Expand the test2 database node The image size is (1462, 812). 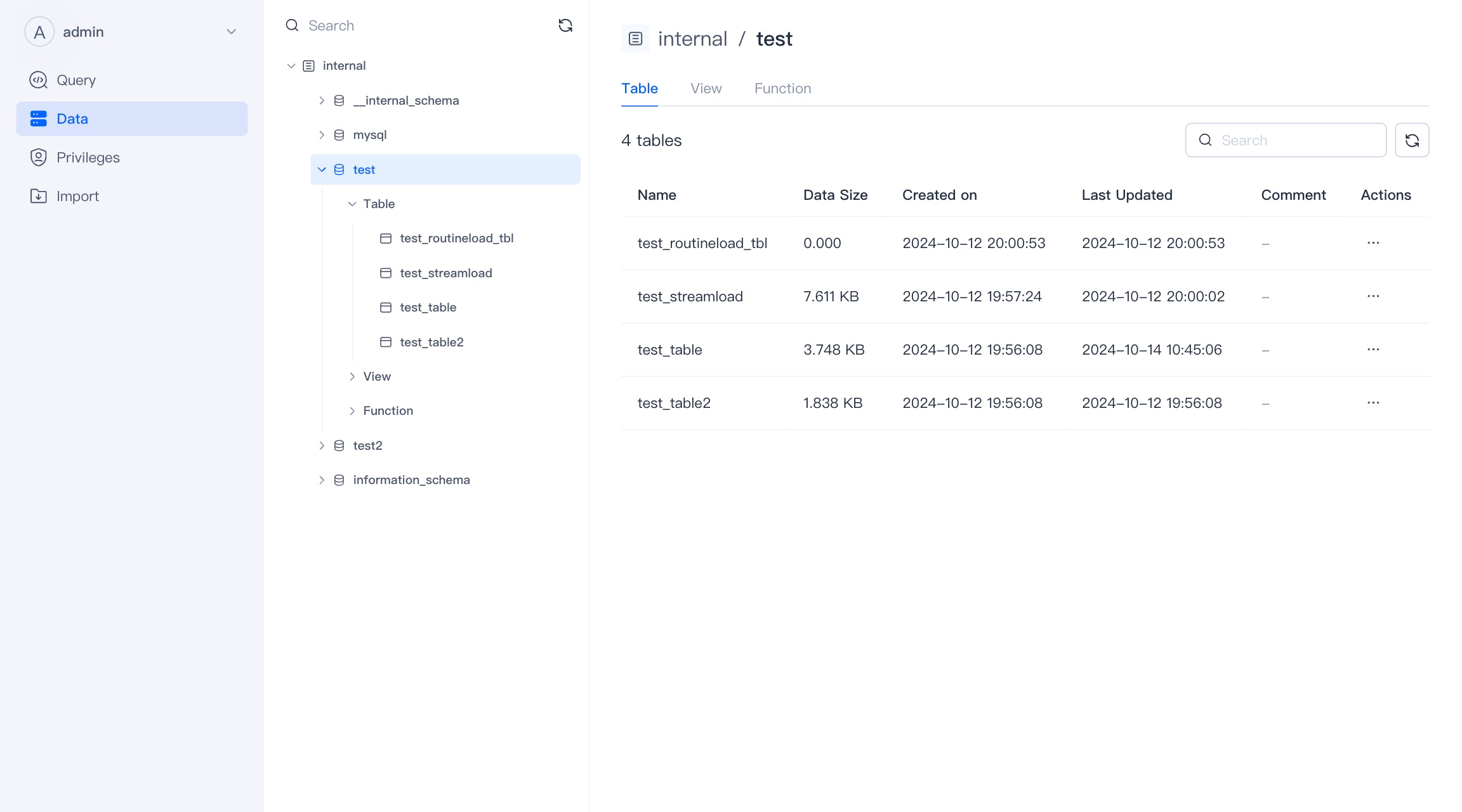pos(322,446)
